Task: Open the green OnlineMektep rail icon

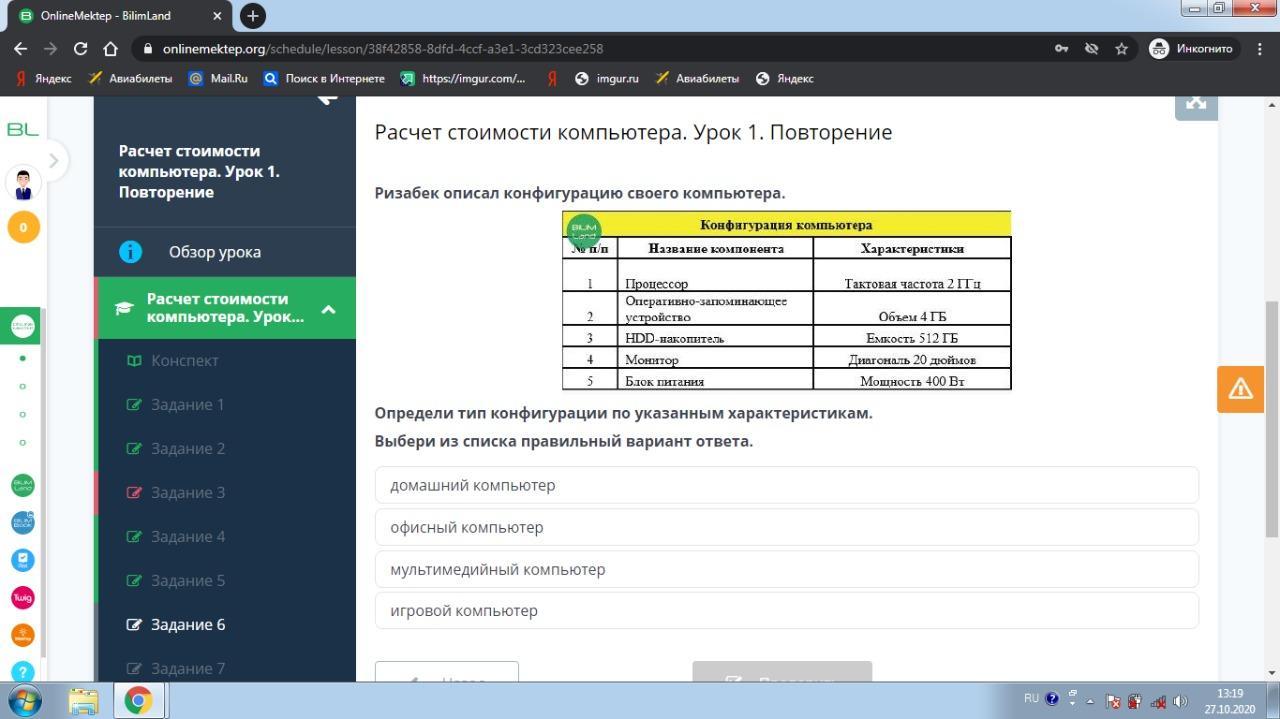Action: pyautogui.click(x=22, y=326)
